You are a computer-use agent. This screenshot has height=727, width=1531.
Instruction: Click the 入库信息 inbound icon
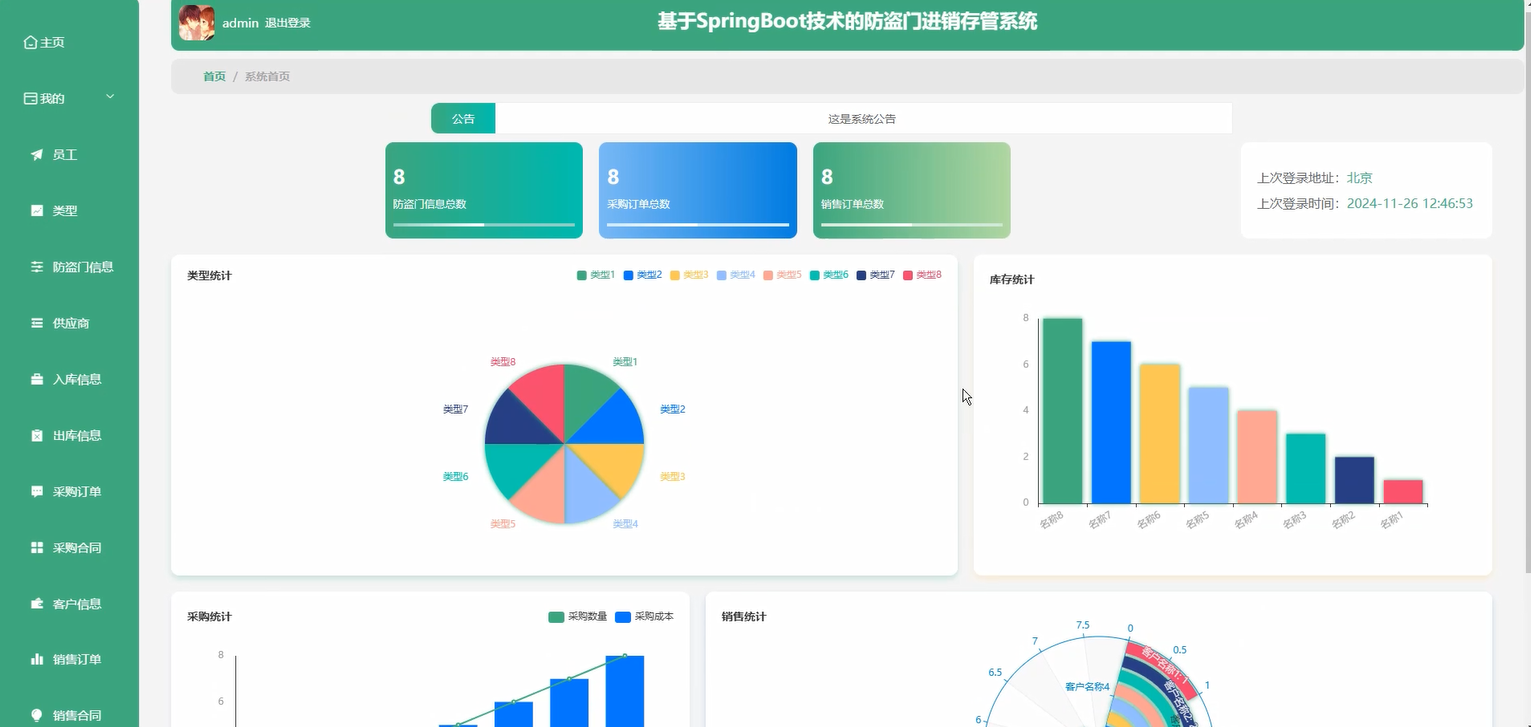(x=35, y=378)
